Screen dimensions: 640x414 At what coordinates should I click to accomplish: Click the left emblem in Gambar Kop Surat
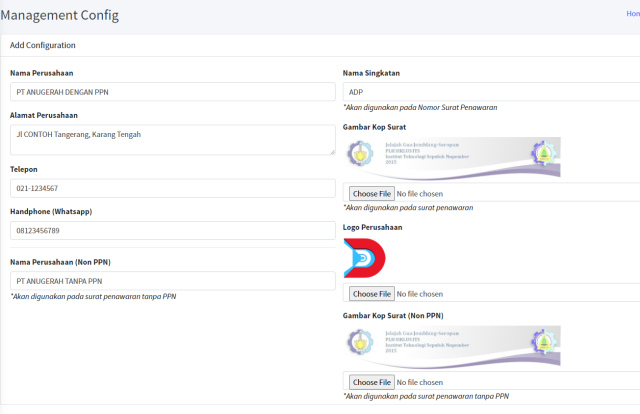pos(360,156)
